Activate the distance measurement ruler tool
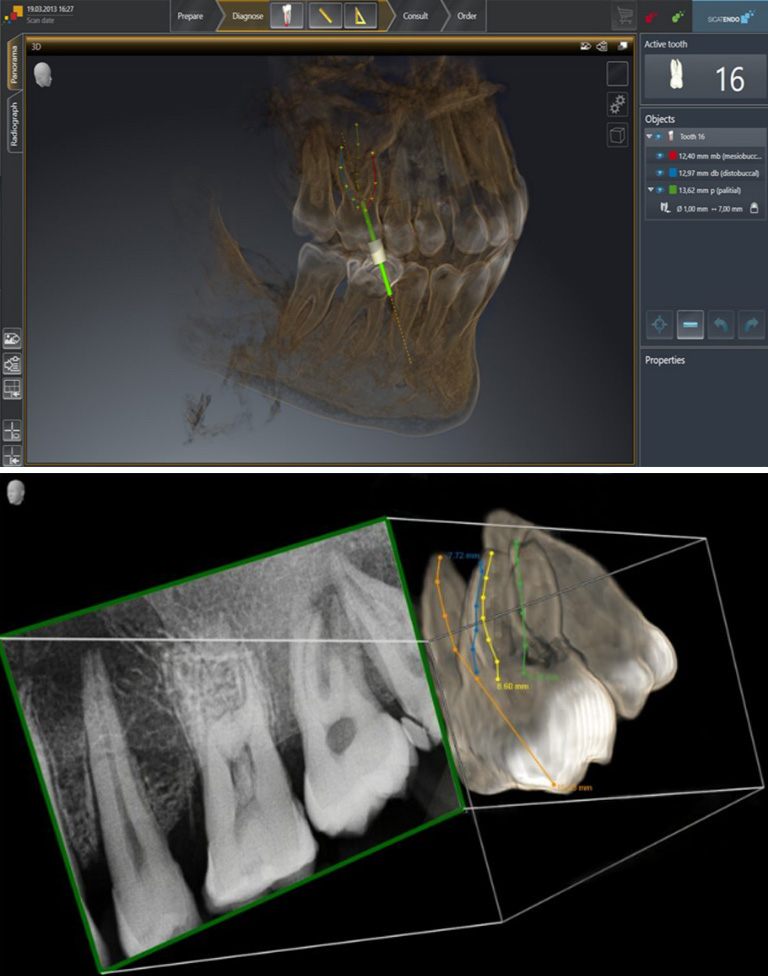768x976 pixels. (x=323, y=17)
